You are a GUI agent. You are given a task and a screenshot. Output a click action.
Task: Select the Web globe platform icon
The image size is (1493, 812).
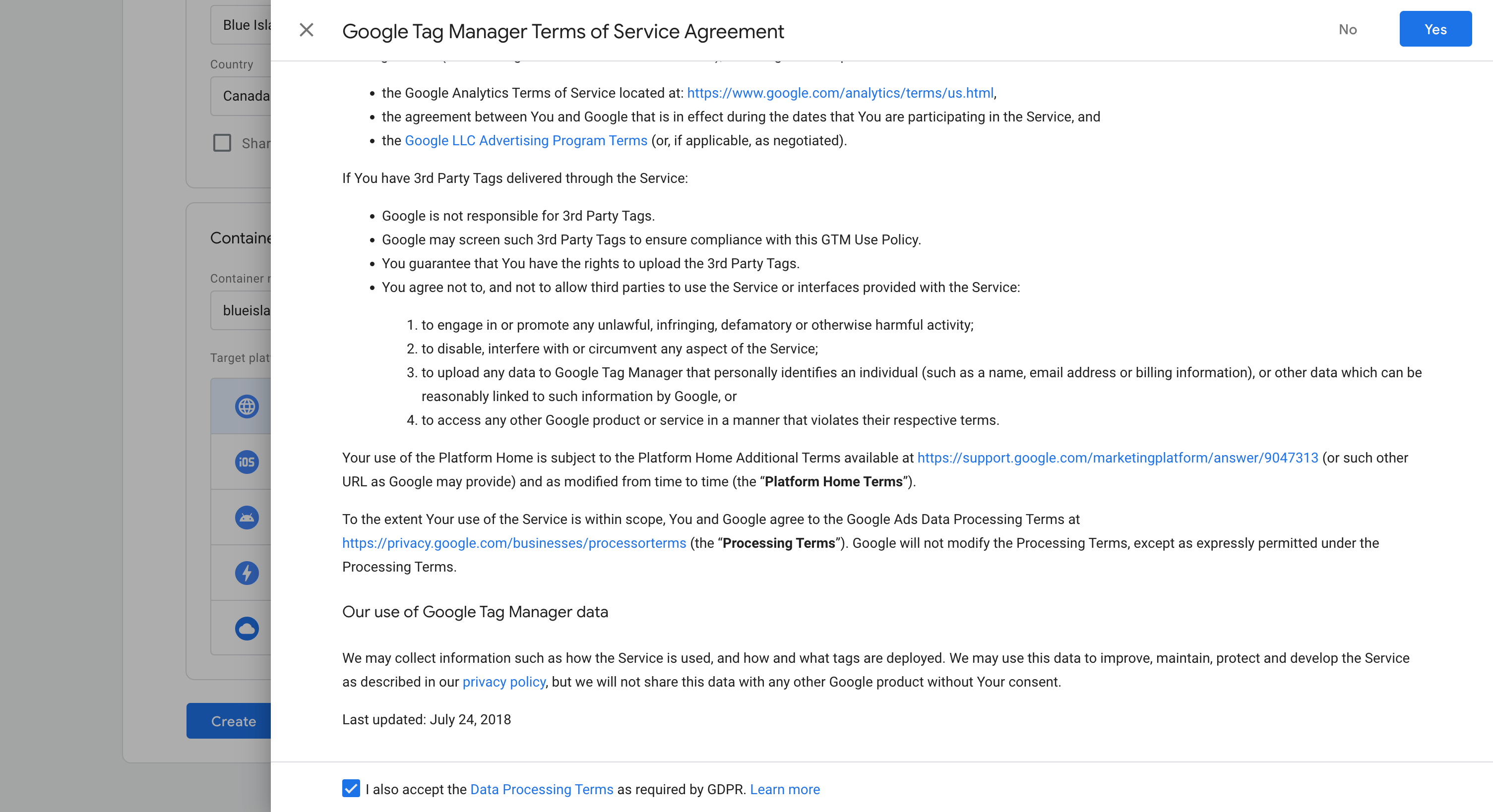pos(247,406)
